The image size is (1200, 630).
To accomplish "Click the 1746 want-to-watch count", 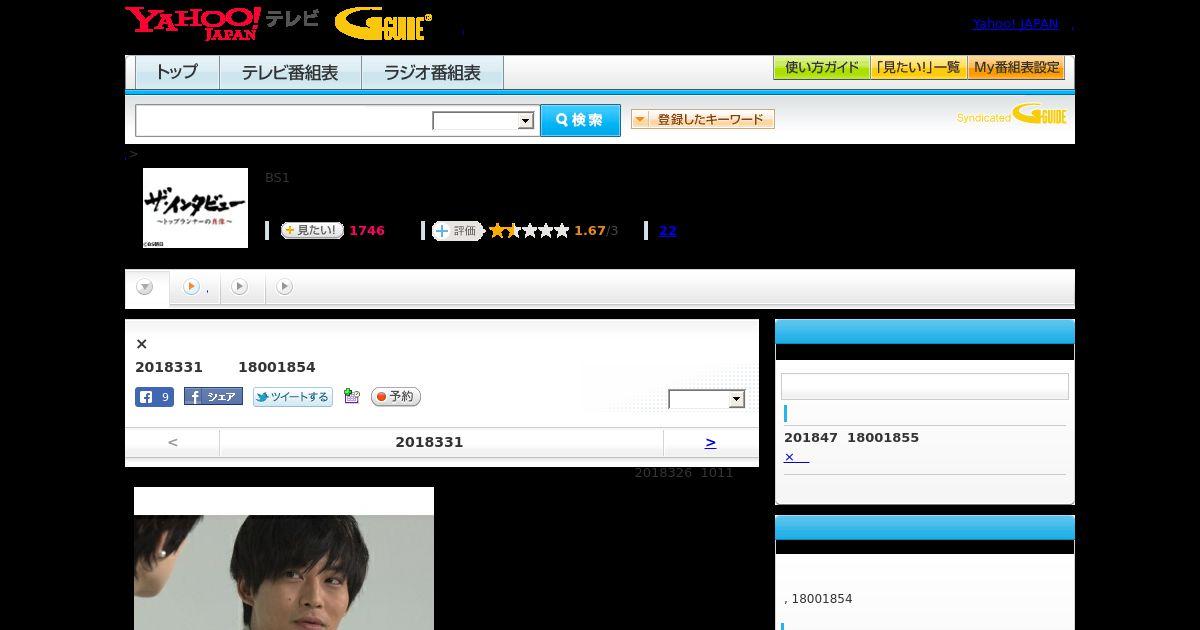I will tap(367, 231).
